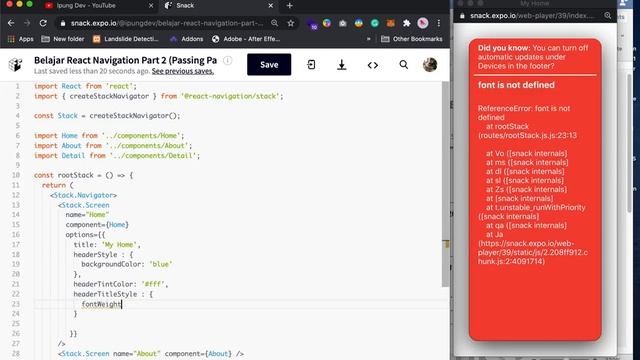The width and height of the screenshot is (640, 360).
Task: Click backgroundColor: 'blue' code line
Action: click(127, 264)
